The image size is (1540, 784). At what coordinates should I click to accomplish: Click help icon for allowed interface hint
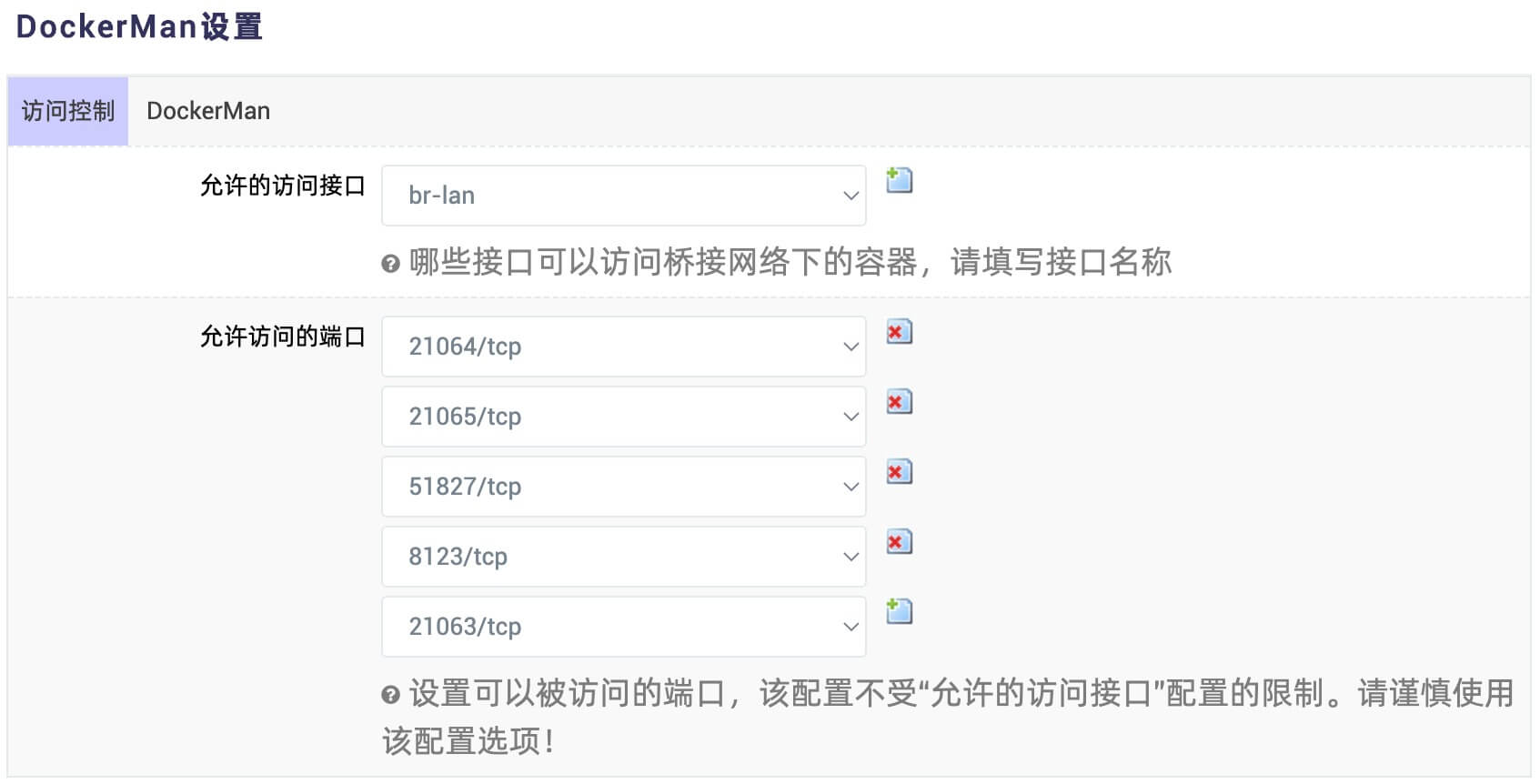pyautogui.click(x=390, y=265)
